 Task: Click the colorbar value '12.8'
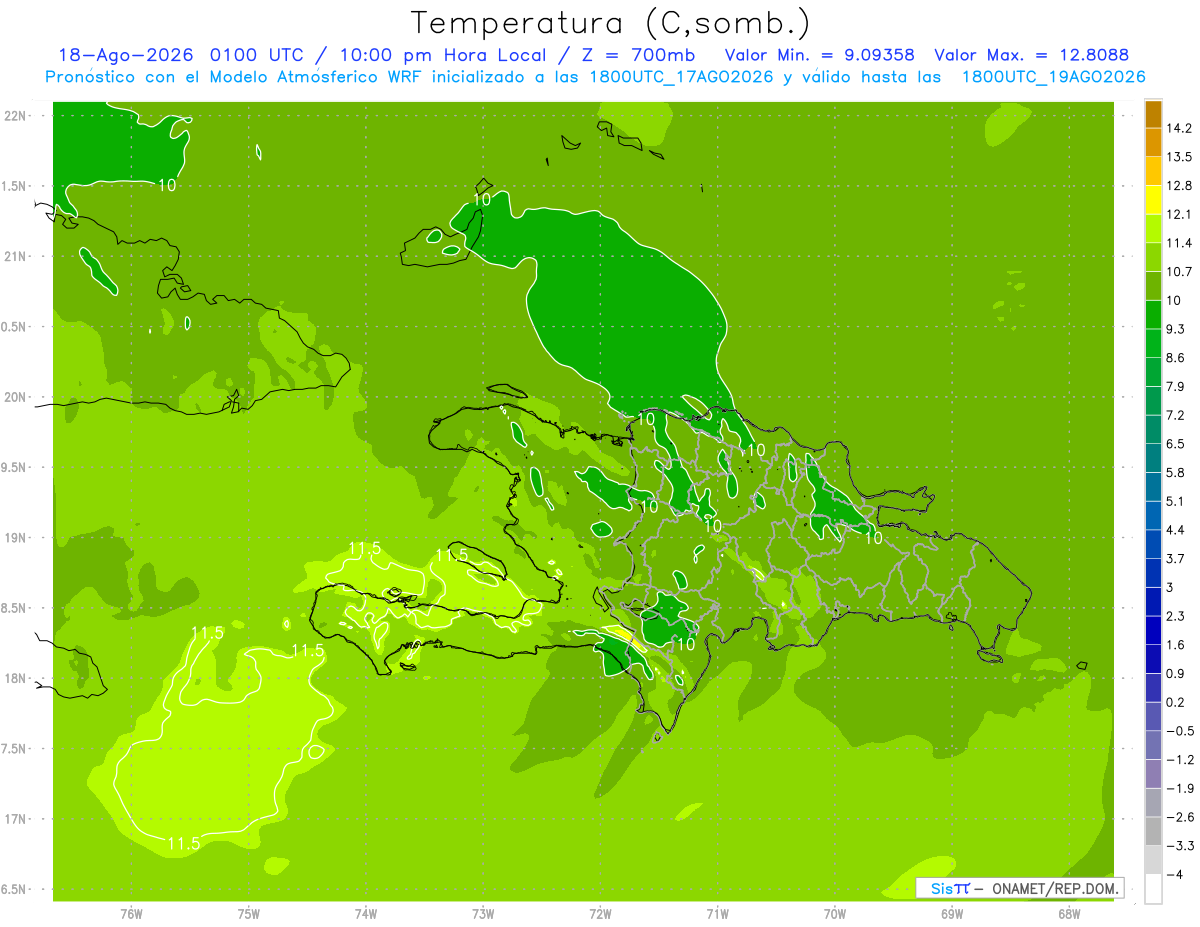click(1180, 185)
